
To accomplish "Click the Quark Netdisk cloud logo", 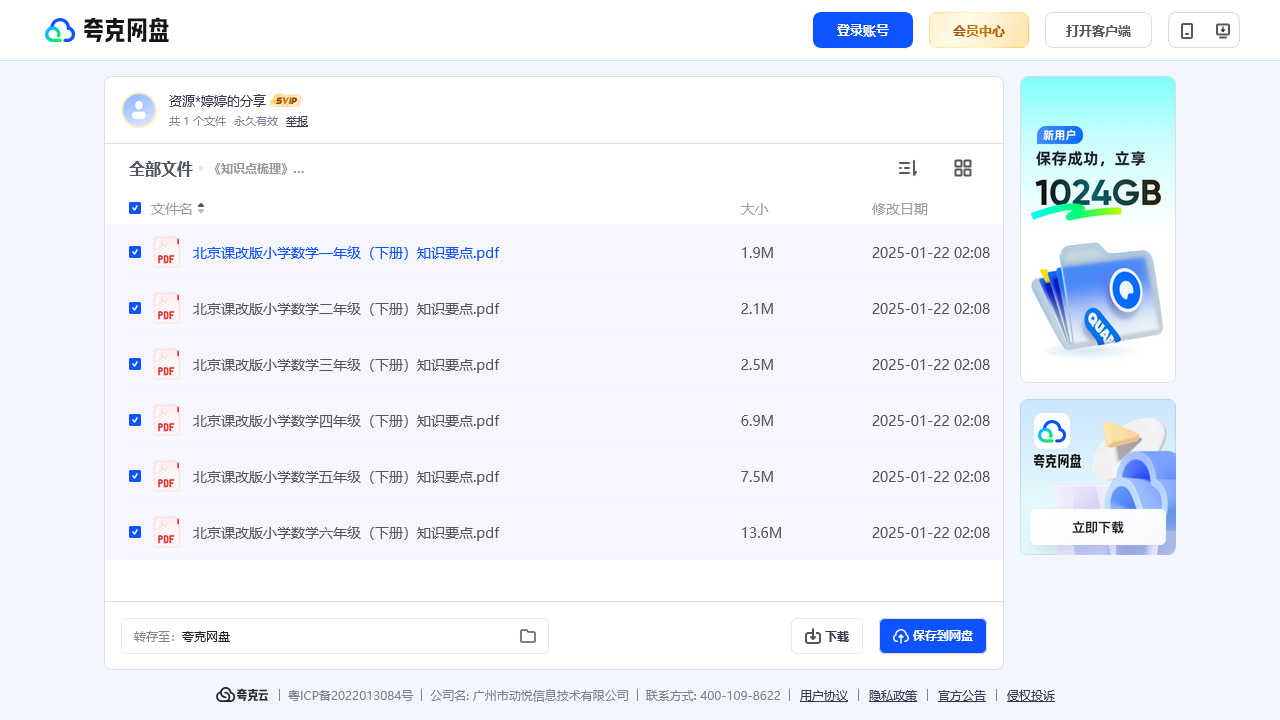I will (107, 30).
